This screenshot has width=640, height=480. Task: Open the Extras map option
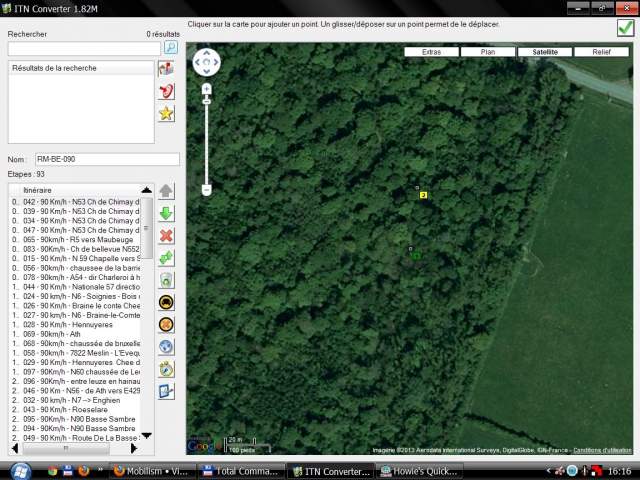(x=431, y=51)
